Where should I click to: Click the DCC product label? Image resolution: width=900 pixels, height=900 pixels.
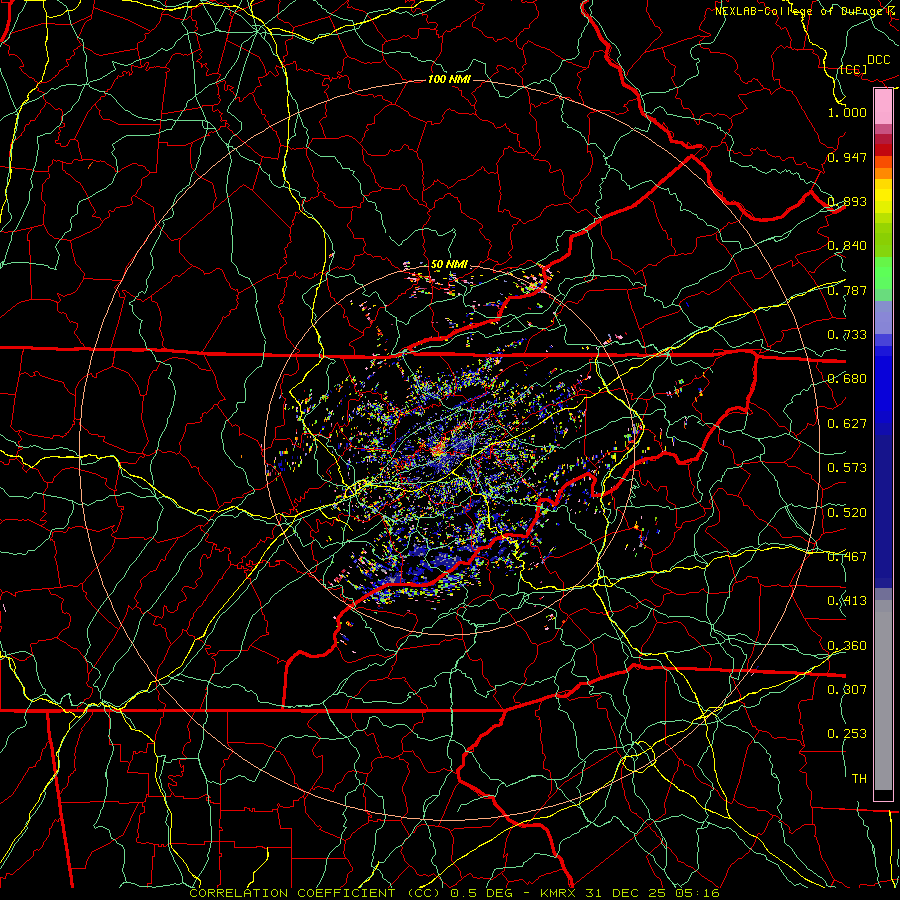tap(878, 60)
